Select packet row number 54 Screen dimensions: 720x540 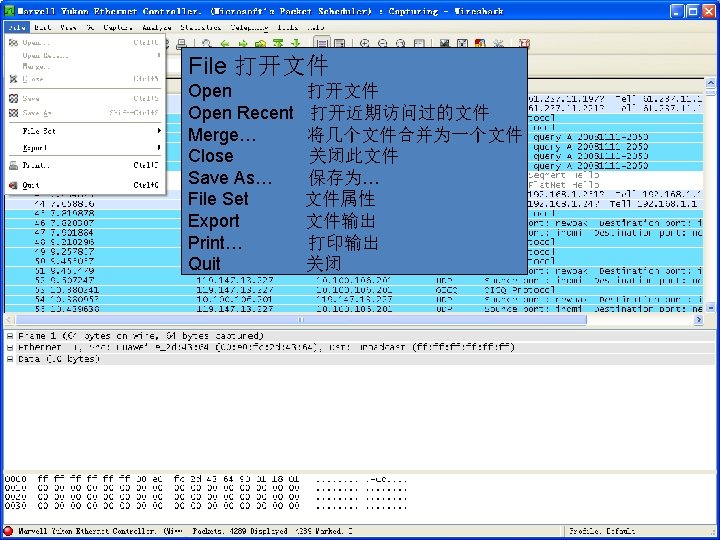coord(354,299)
